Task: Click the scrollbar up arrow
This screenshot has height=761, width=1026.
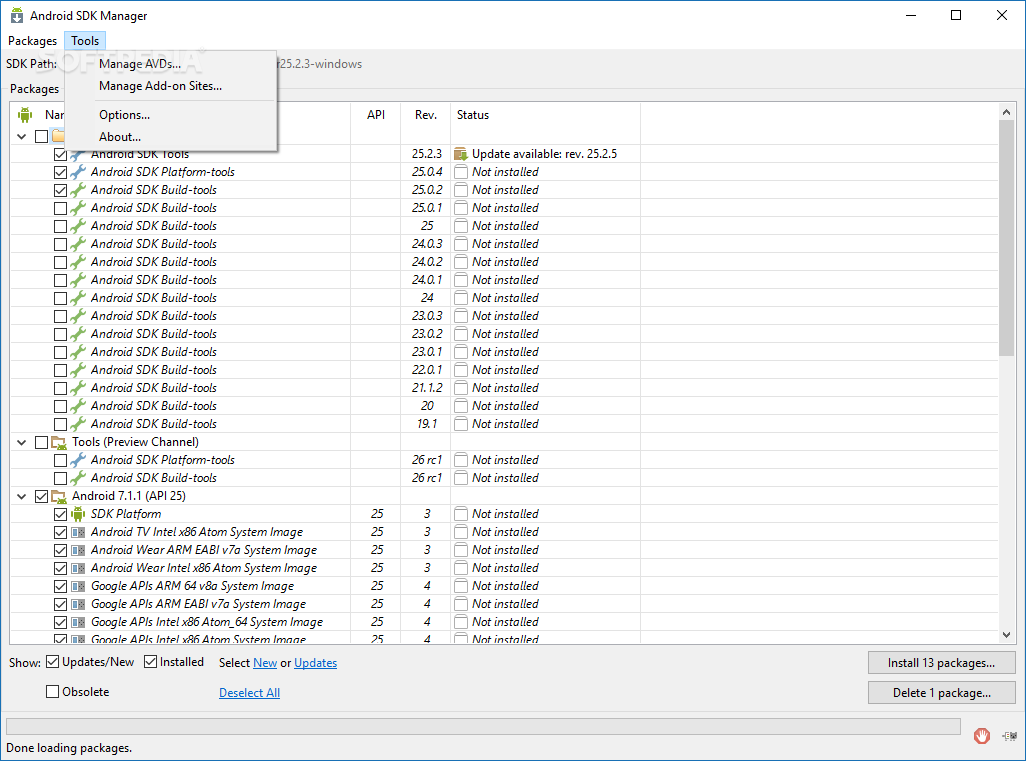Action: coord(1006,113)
